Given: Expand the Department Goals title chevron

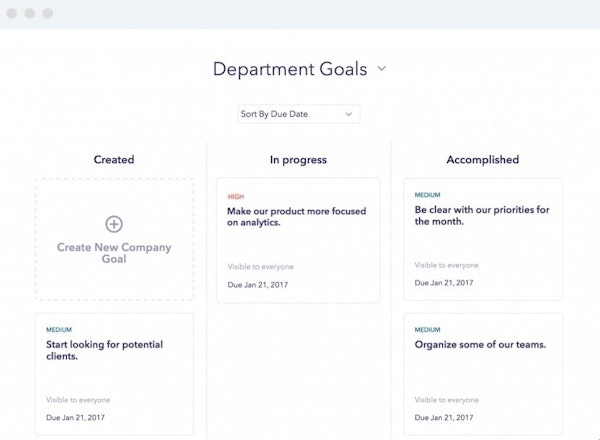Looking at the screenshot, I should coord(381,69).
